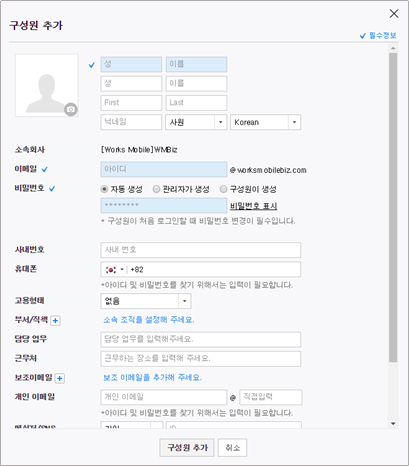Click the profile photo placeholder

point(47,85)
